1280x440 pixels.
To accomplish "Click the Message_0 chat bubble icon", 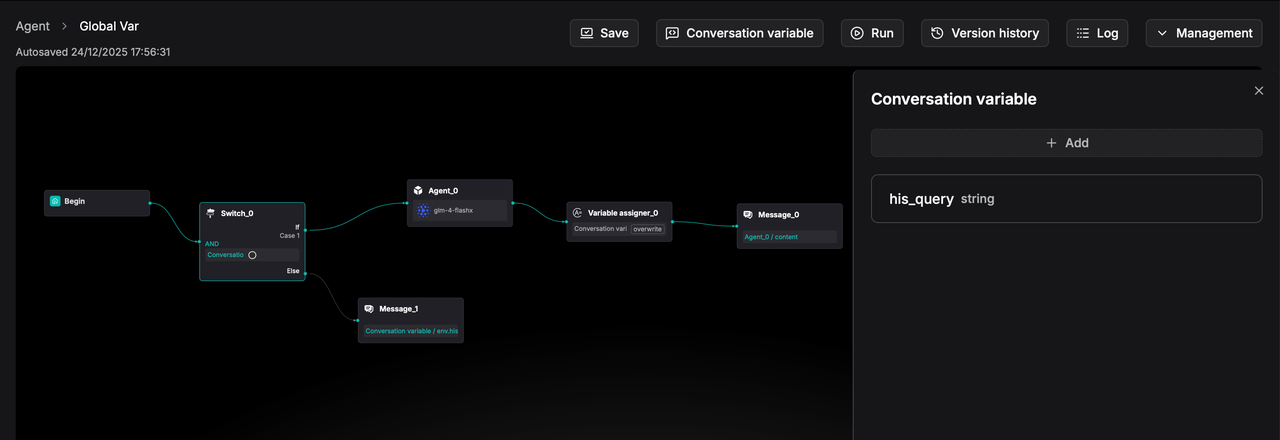I will point(747,215).
